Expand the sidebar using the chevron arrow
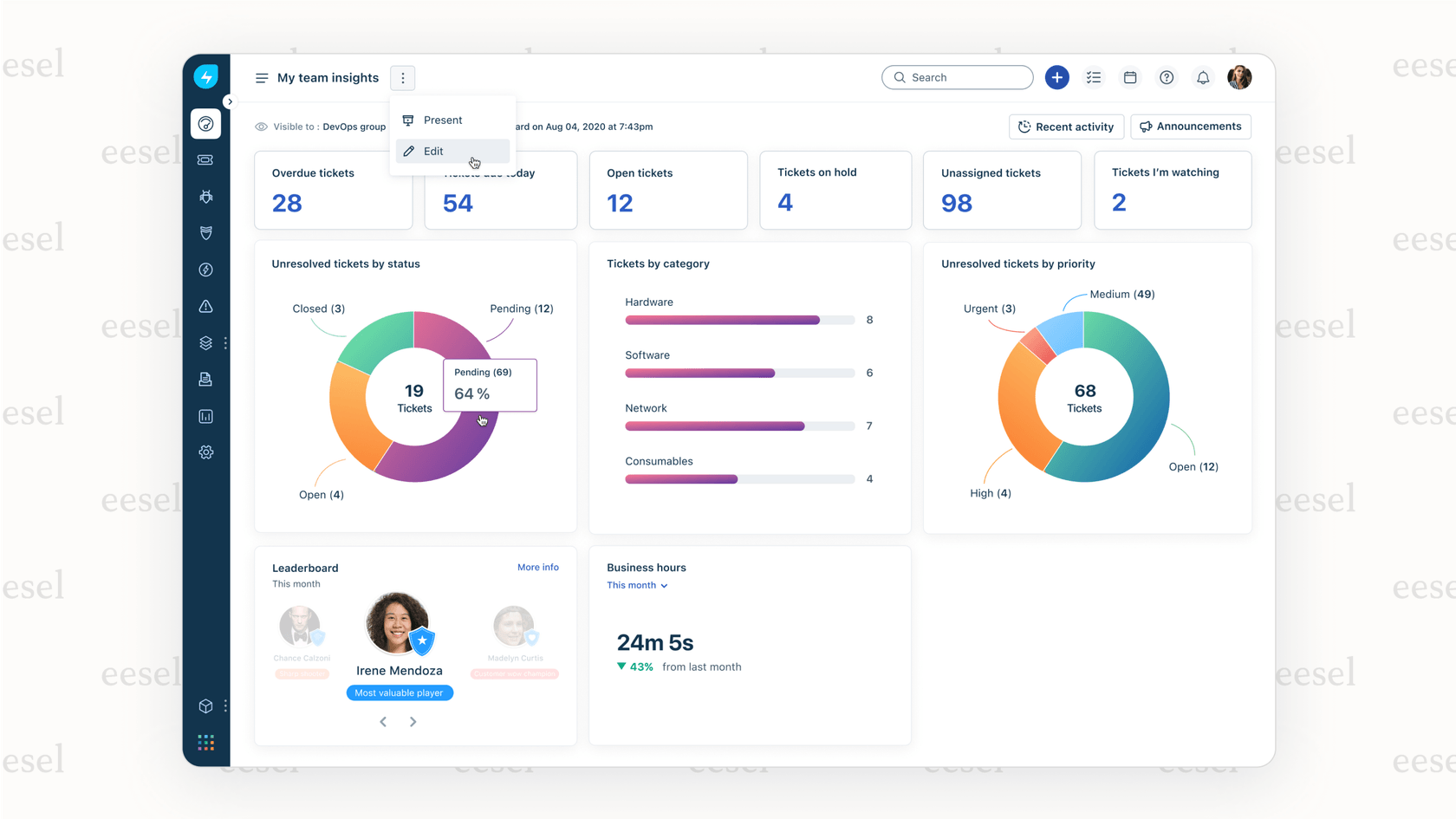This screenshot has width=1456, height=819. click(x=230, y=101)
